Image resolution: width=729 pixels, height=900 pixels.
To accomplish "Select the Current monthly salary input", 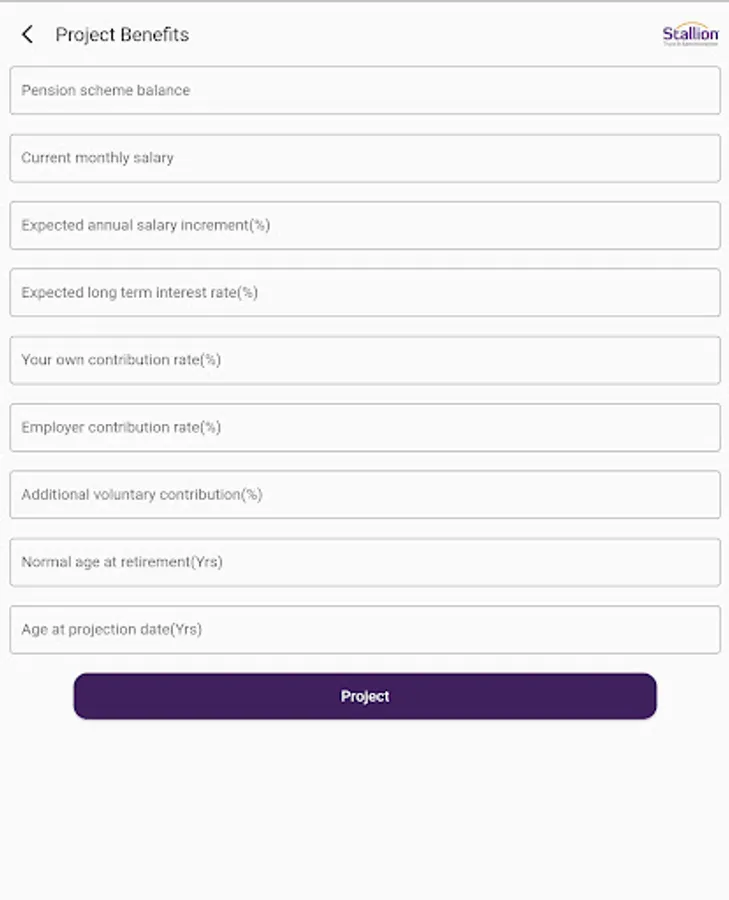I will (365, 158).
